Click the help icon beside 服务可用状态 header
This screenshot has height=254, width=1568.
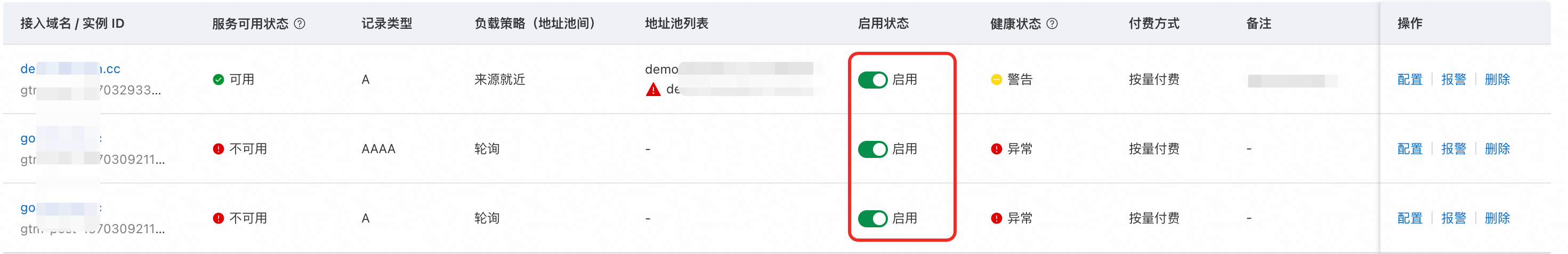(x=300, y=24)
